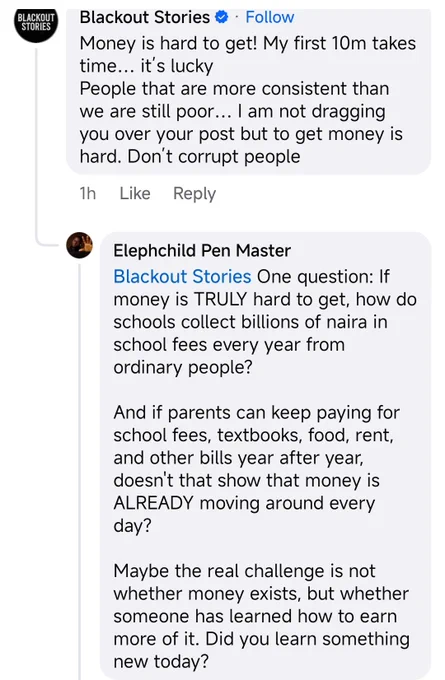
Task: Open the Blackout Stories commenter name
Action: pos(145,17)
